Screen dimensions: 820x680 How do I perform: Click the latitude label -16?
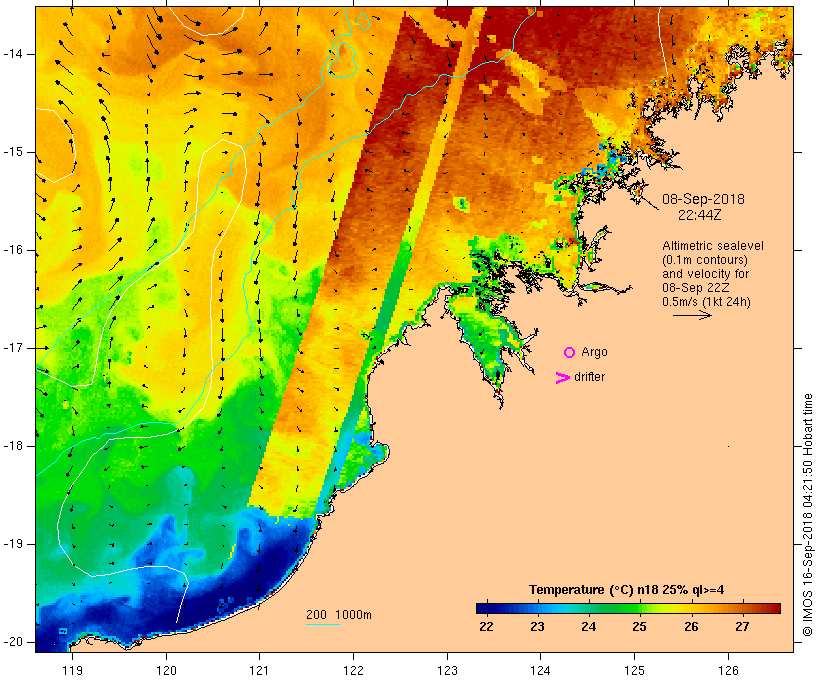click(13, 250)
